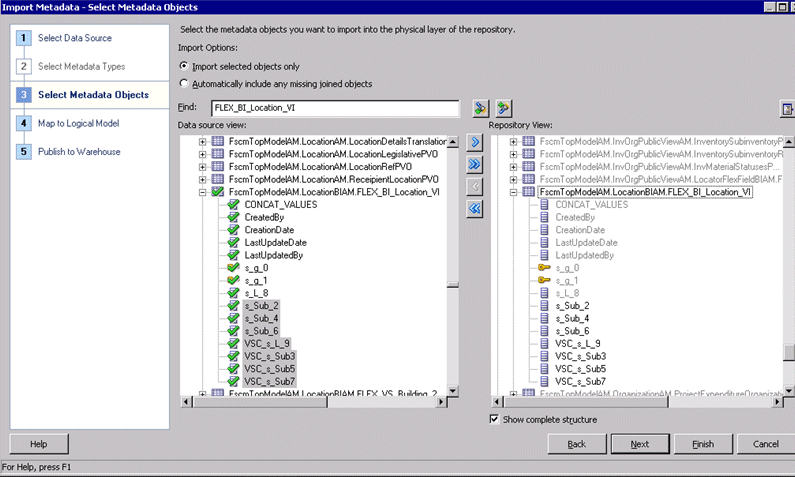This screenshot has width=795, height=477.
Task: Click column icon of CONCAT_VALUES in Repository View
Action: coord(544,204)
